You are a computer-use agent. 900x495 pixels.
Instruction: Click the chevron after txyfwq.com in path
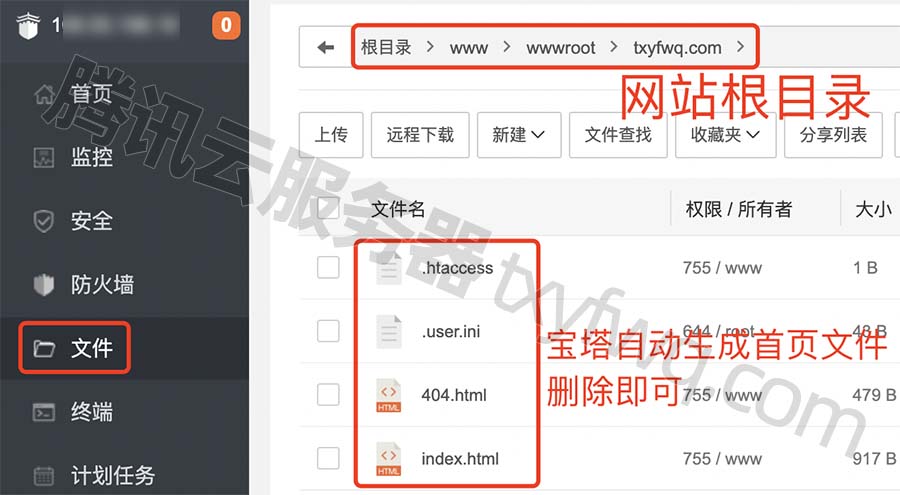[x=740, y=47]
